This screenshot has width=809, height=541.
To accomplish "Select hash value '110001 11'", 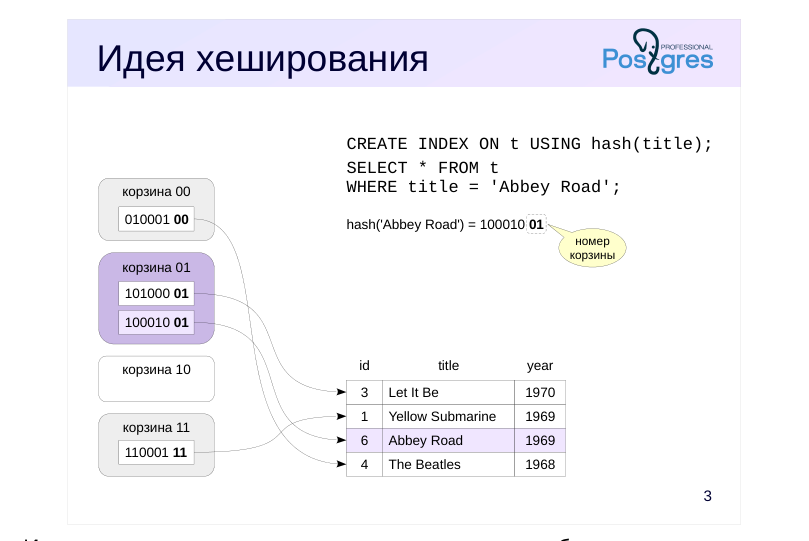I will click(x=156, y=452).
